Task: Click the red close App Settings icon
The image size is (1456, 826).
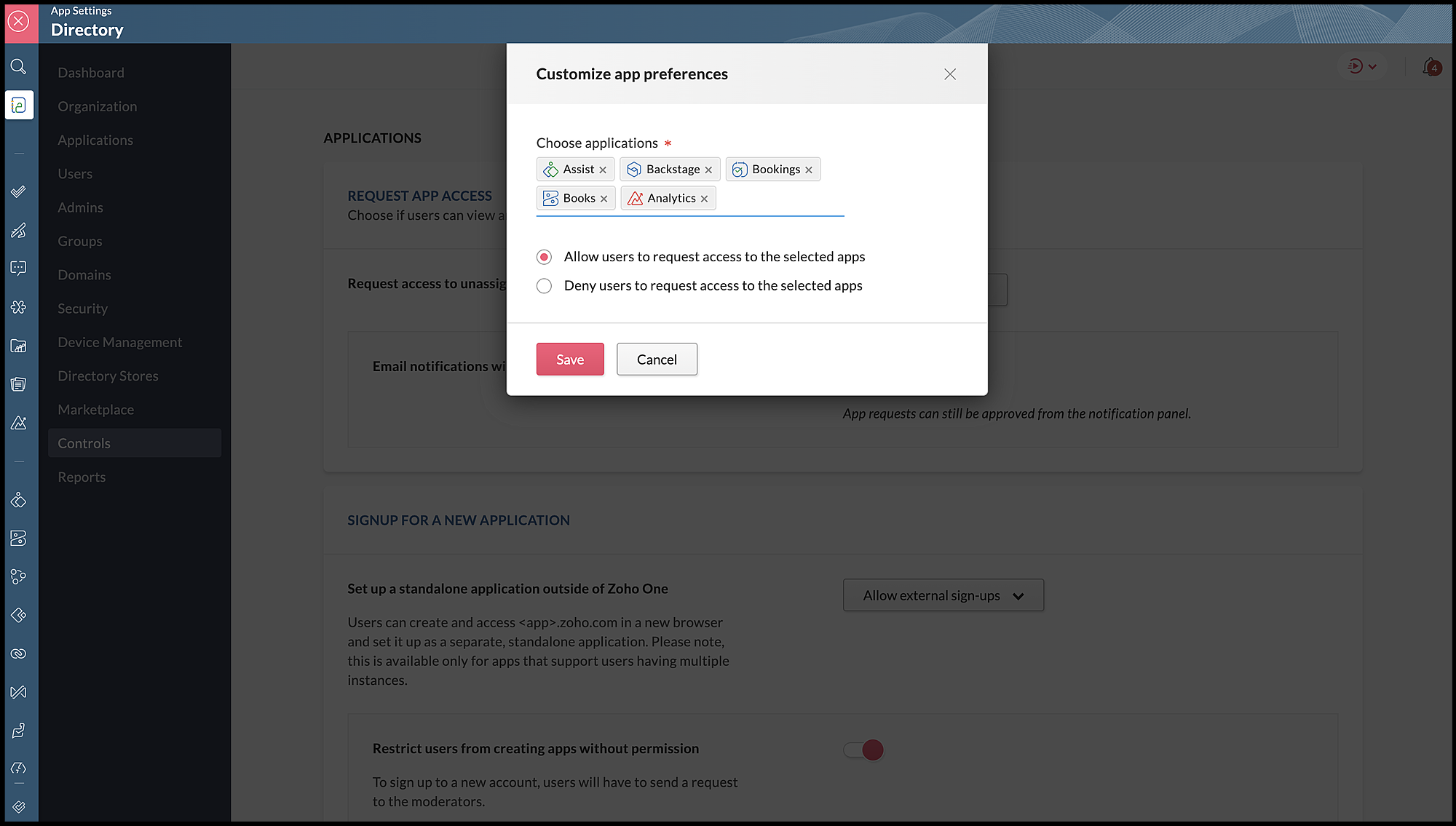Action: [x=19, y=21]
